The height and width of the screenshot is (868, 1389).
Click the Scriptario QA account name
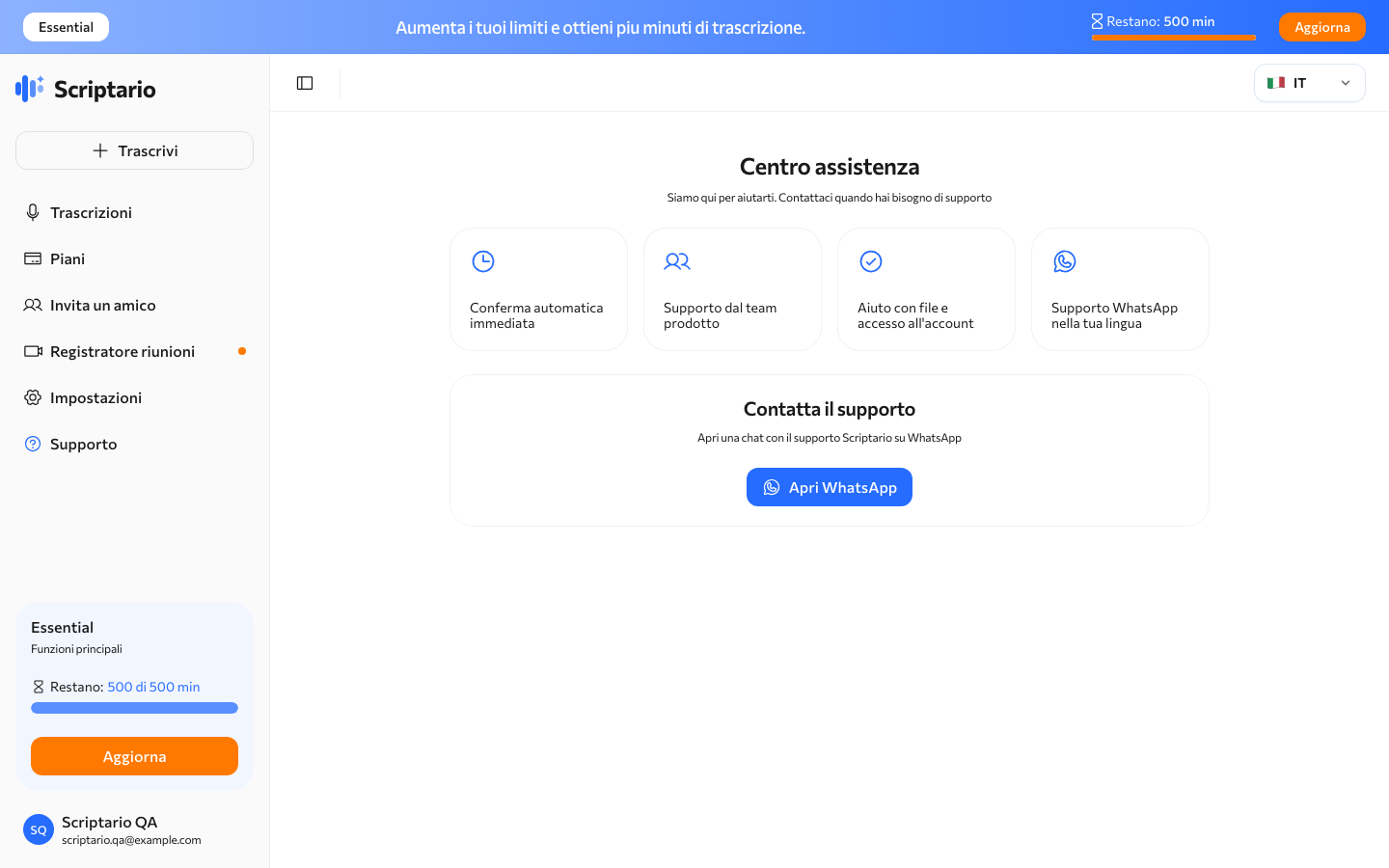click(x=110, y=822)
